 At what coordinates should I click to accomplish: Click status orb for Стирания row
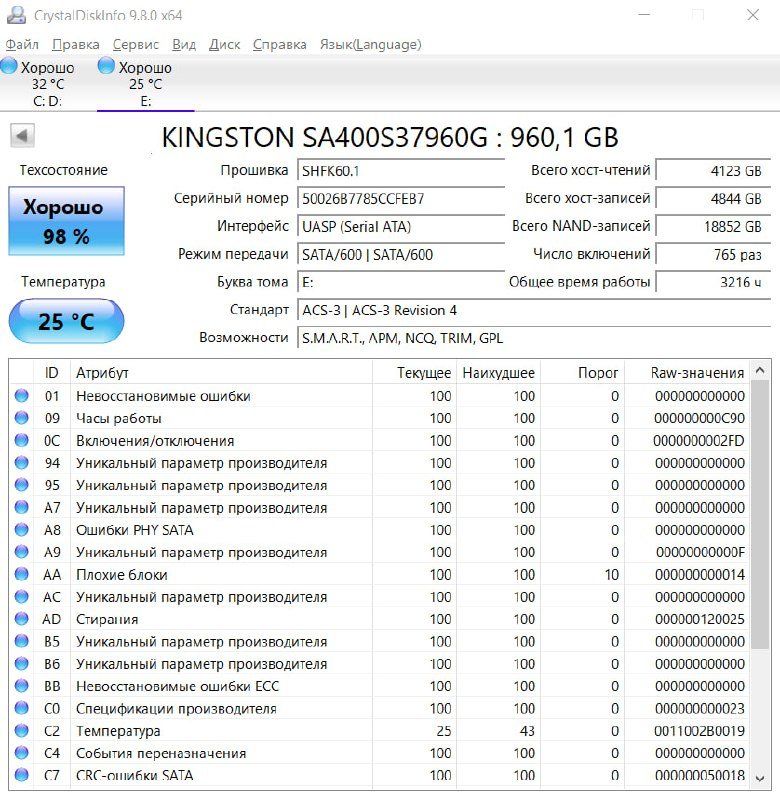pos(21,619)
